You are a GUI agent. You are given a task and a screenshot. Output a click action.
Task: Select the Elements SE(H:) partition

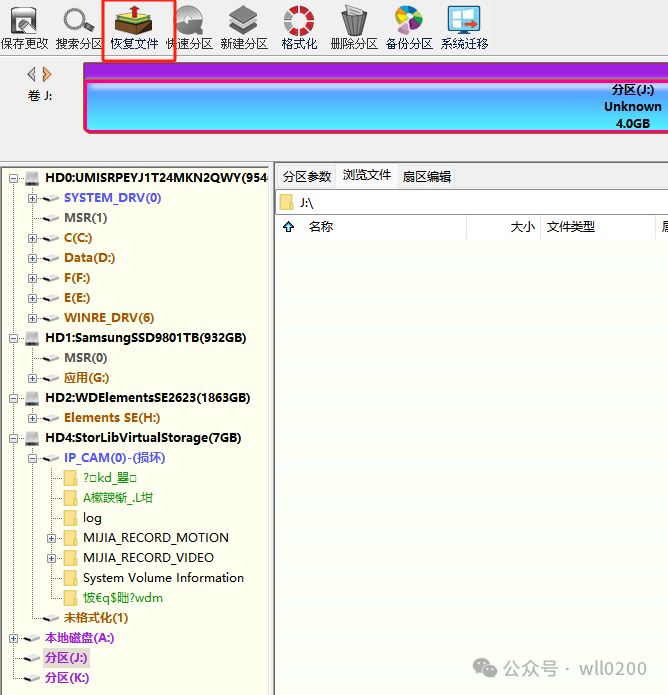pos(111,418)
